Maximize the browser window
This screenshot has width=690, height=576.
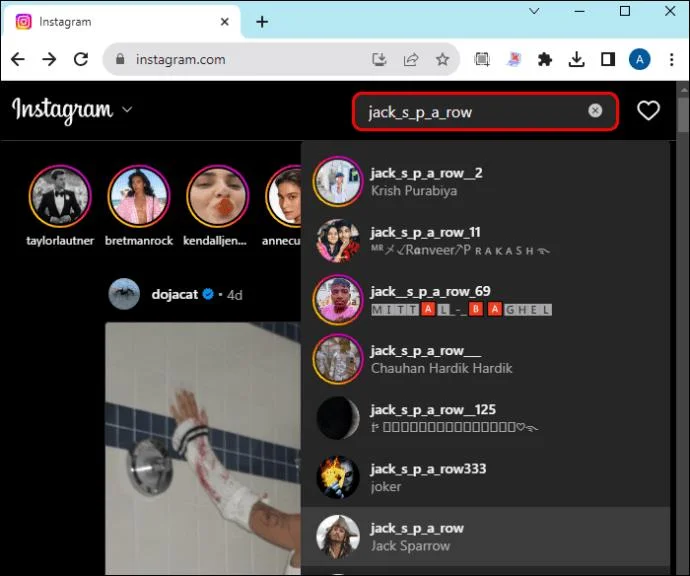[x=625, y=11]
